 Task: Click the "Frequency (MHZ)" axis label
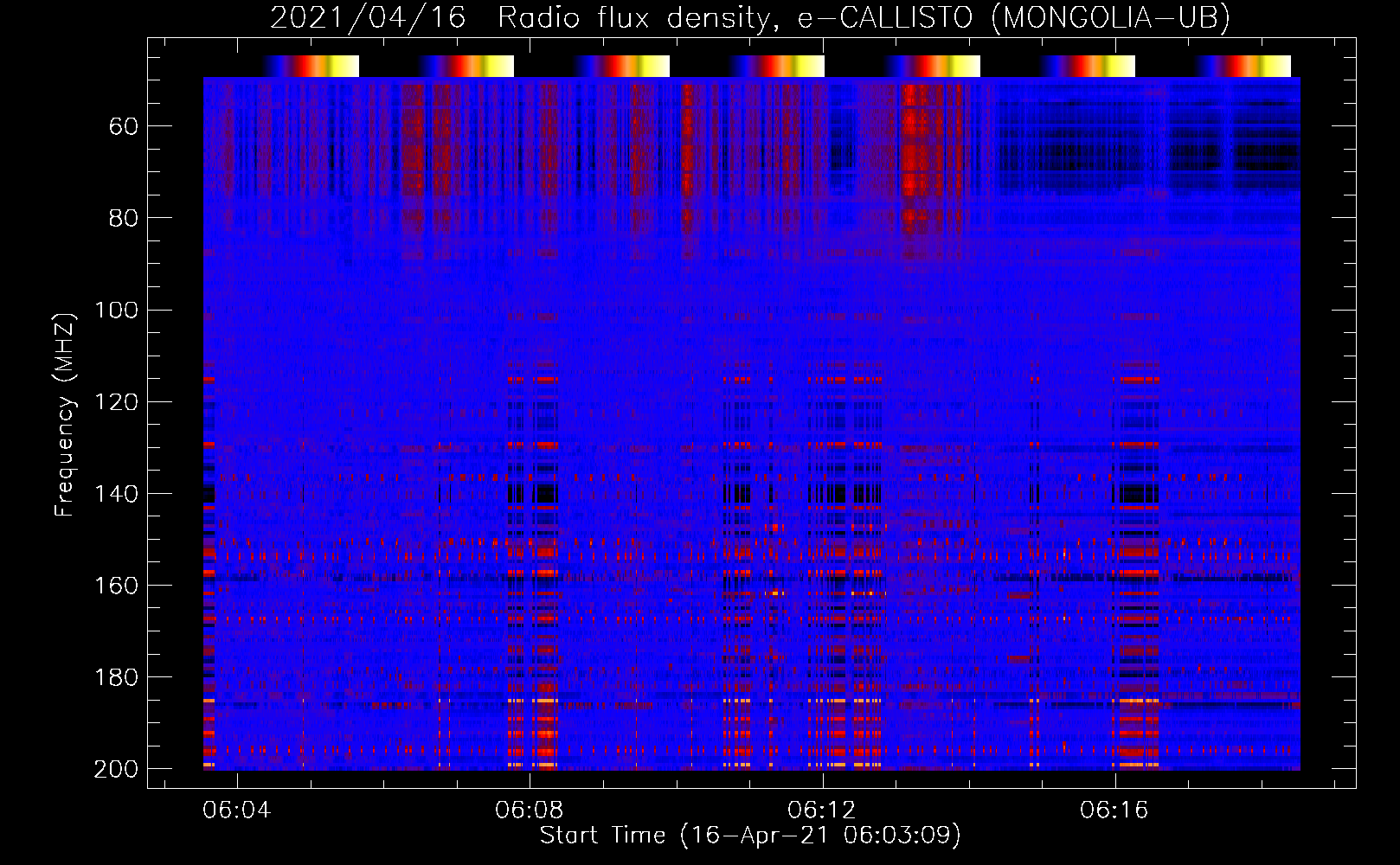coord(65,414)
